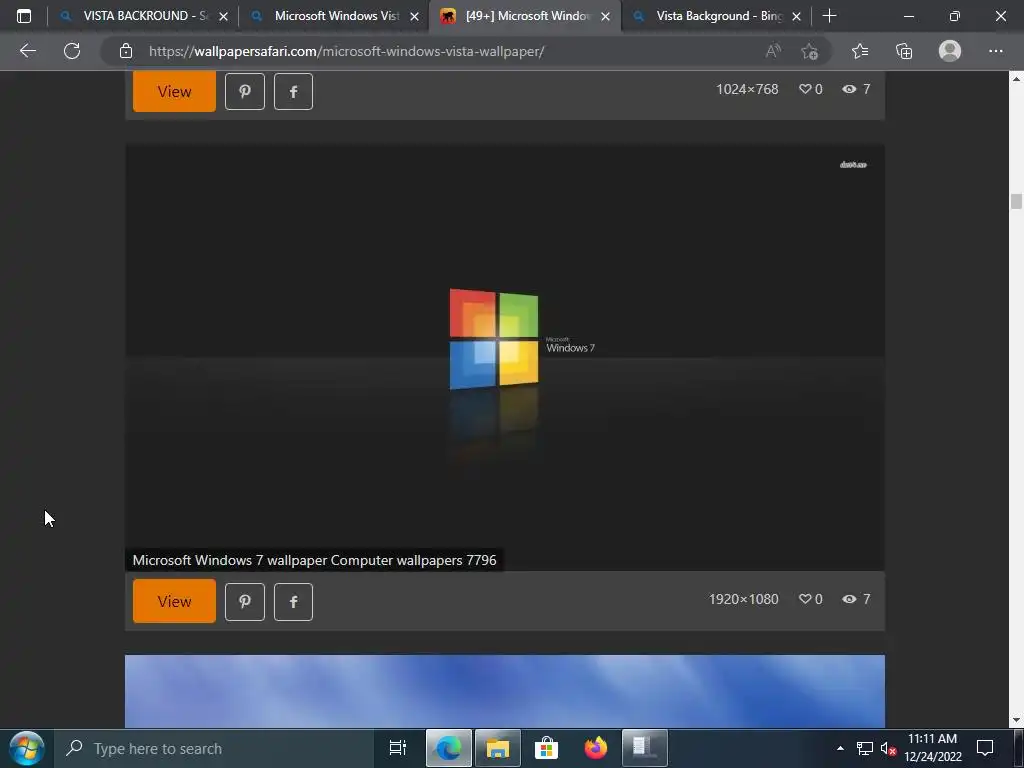The width and height of the screenshot is (1024, 768).
Task: Click the page scrollbar thumb
Action: (x=1016, y=202)
